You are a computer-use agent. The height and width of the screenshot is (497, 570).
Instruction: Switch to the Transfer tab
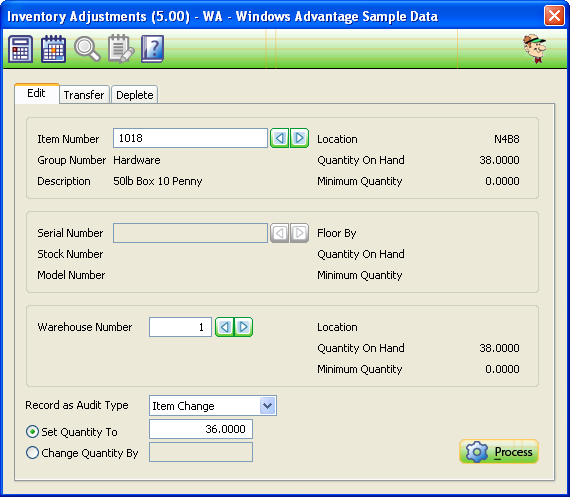84,95
